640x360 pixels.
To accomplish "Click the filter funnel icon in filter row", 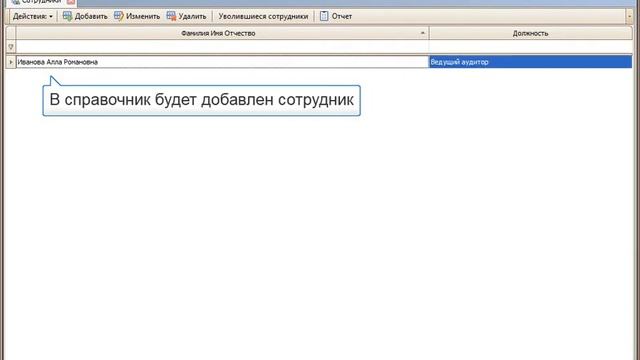I will [11, 47].
